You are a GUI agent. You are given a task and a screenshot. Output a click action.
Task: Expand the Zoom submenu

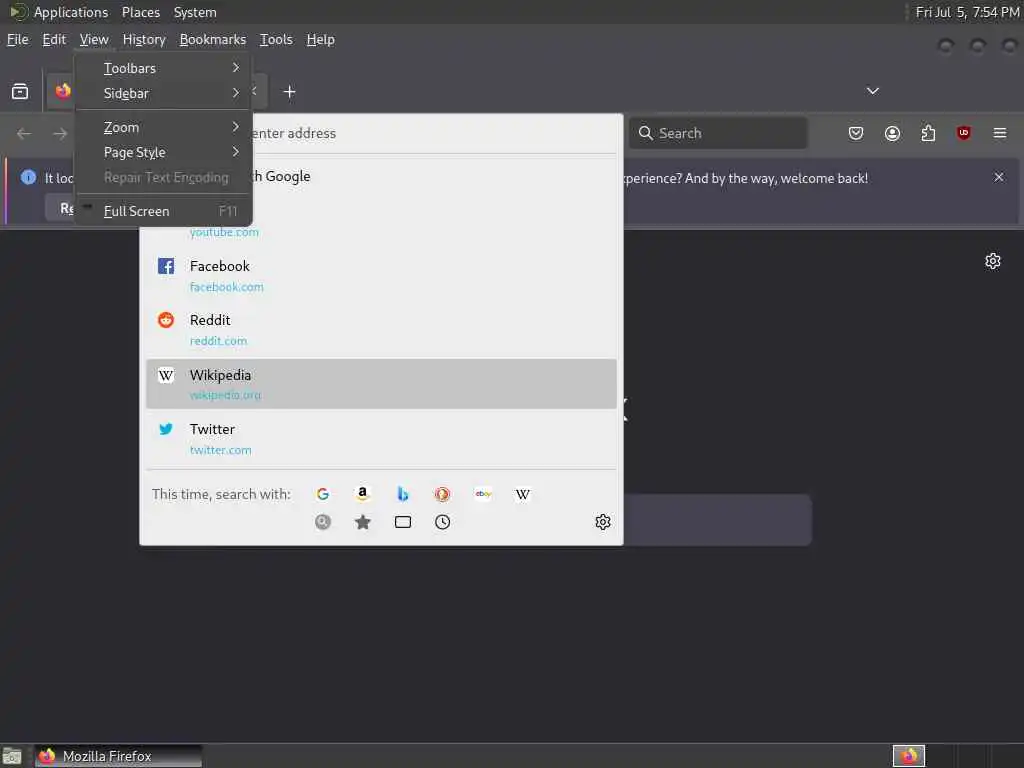pos(163,127)
